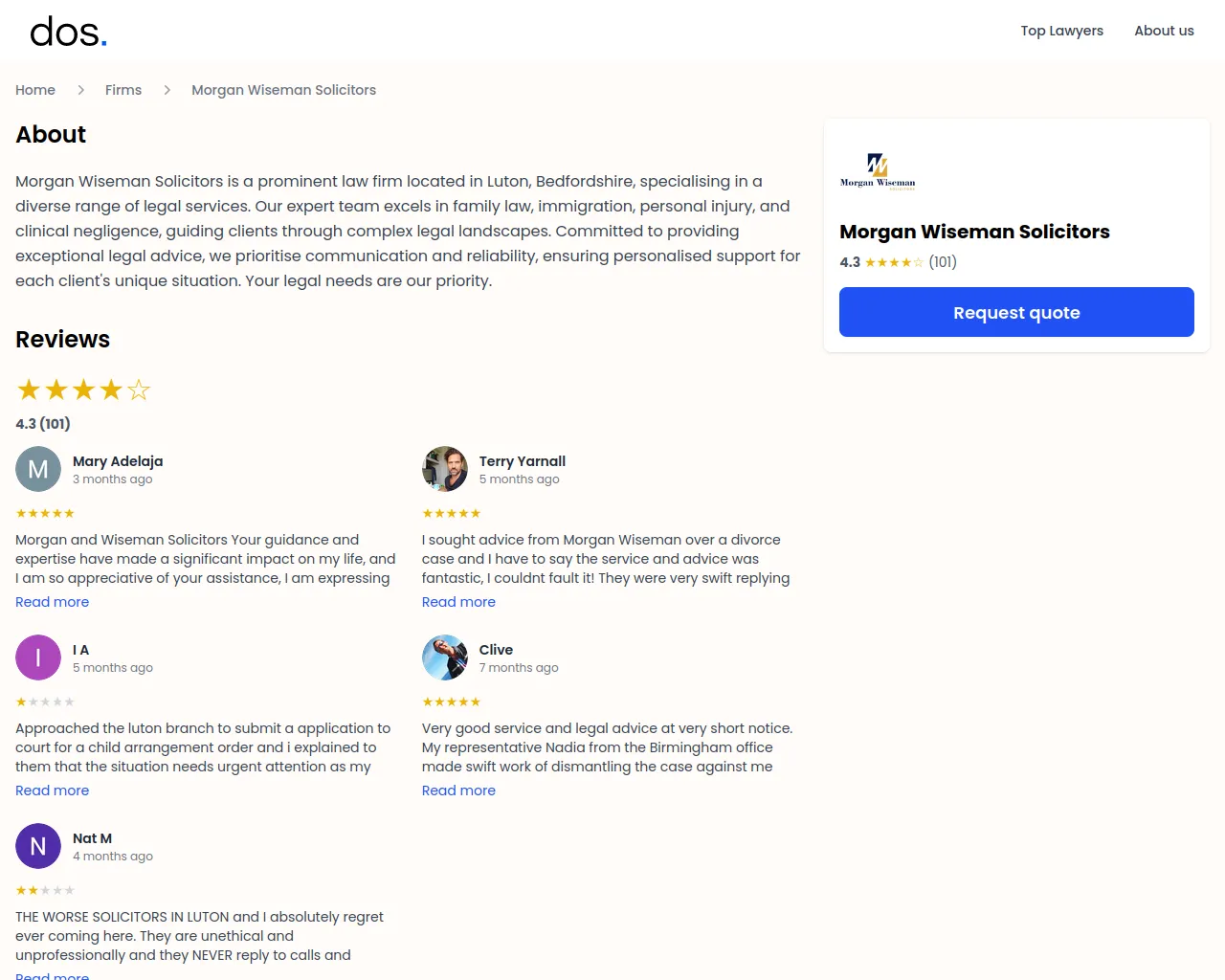Click the large Reviews star rating

click(83, 390)
